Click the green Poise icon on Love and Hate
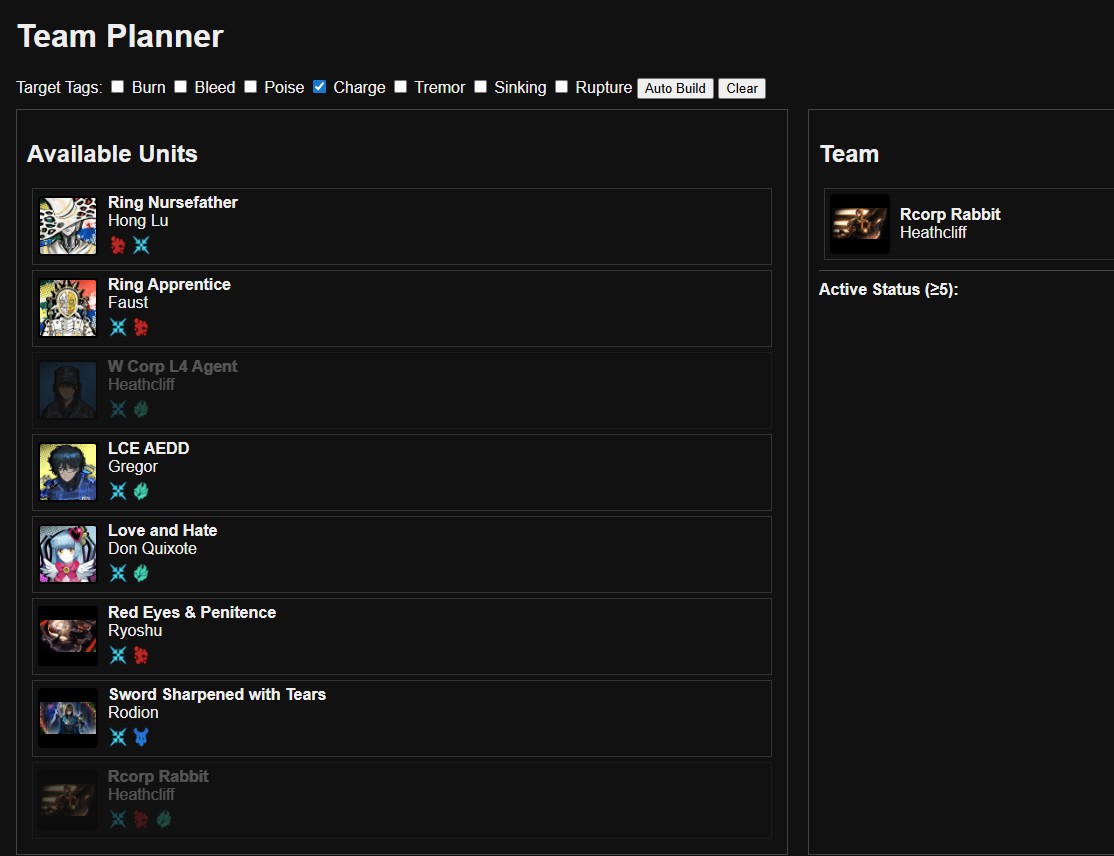 (x=141, y=573)
